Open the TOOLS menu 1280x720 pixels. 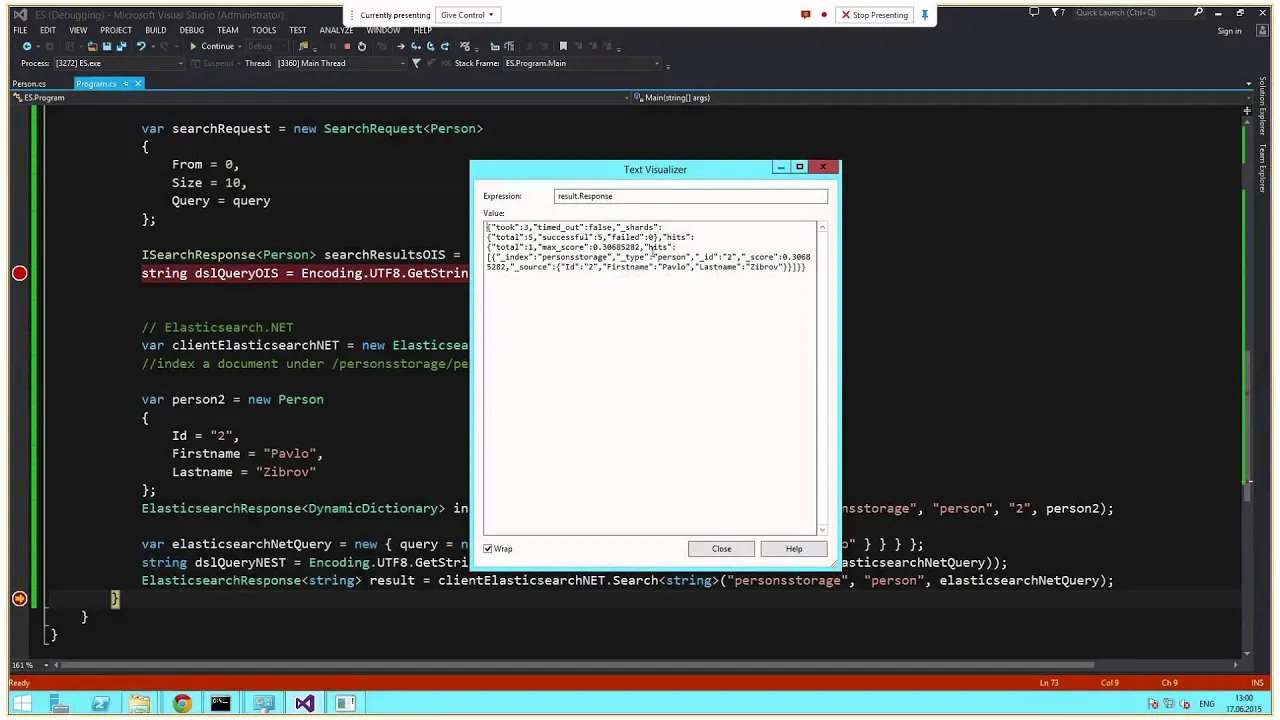[264, 30]
